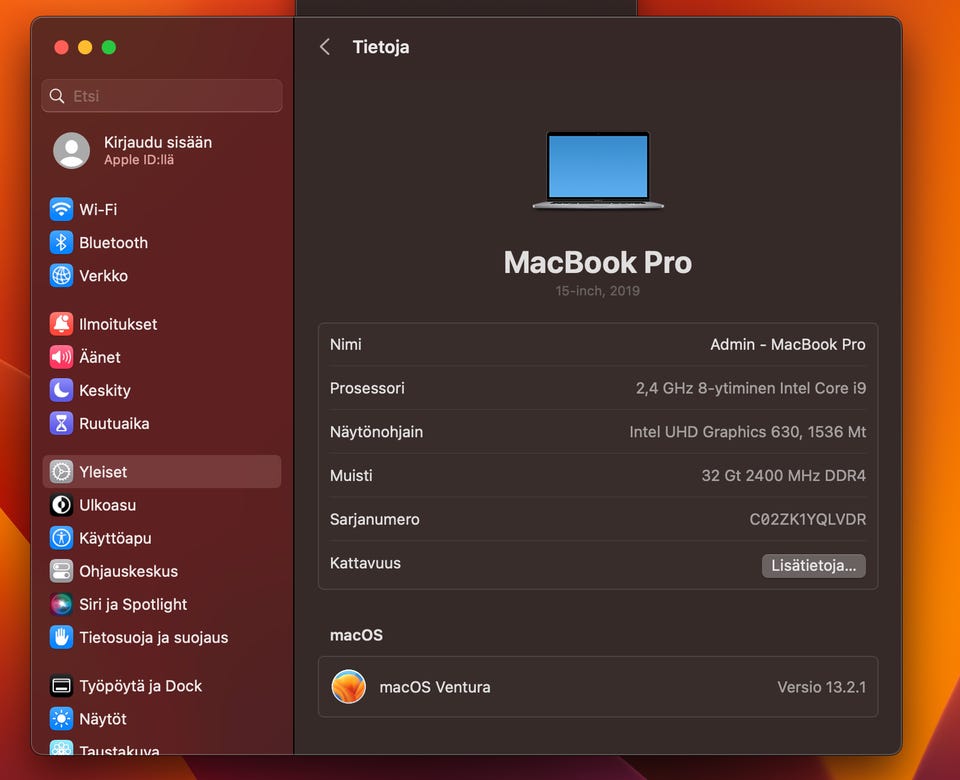Open the Siri ja Spotlight icon
960x780 pixels.
click(x=61, y=604)
